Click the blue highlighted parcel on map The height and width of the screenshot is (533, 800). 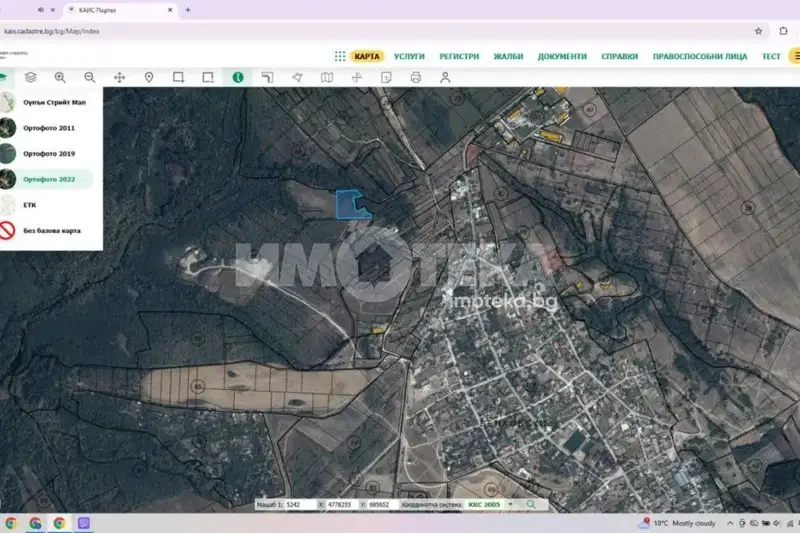tap(349, 205)
